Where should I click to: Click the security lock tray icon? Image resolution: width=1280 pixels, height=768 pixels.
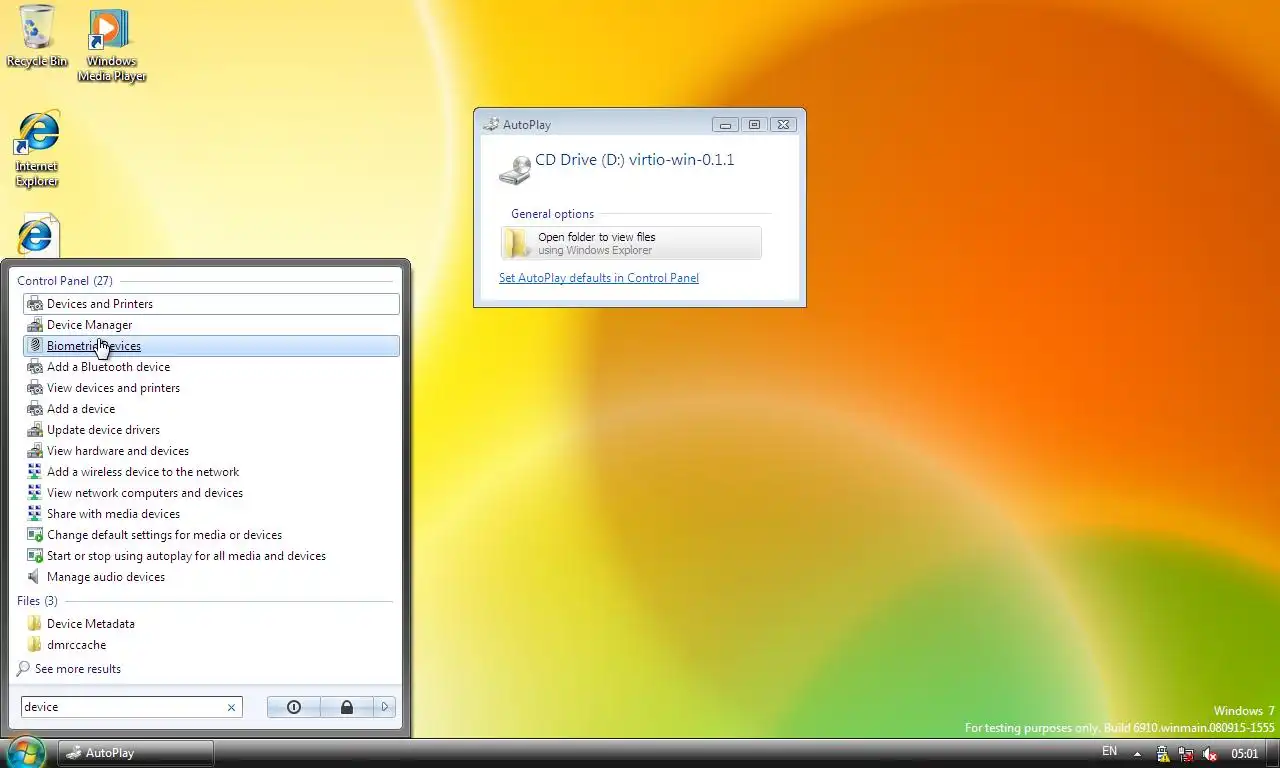(1163, 754)
